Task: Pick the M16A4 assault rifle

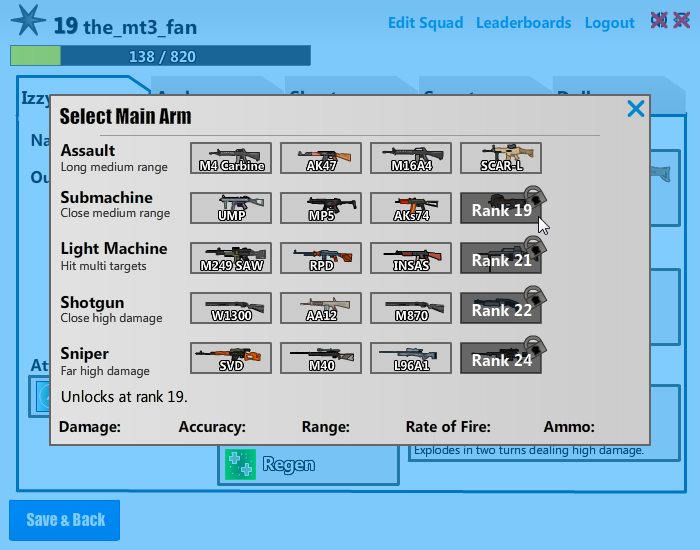Action: [x=411, y=158]
